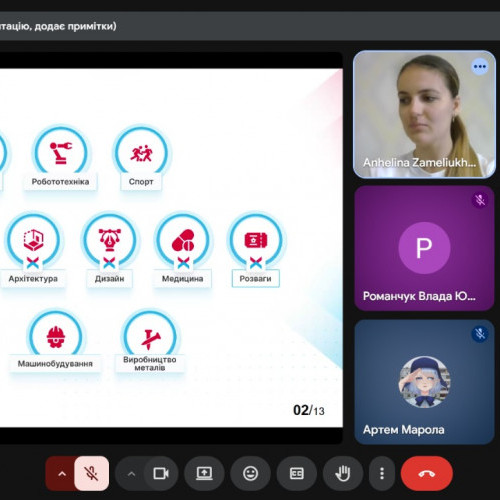Select Романчук Влада participant tile
Screen dimensions: 500x500
point(424,249)
